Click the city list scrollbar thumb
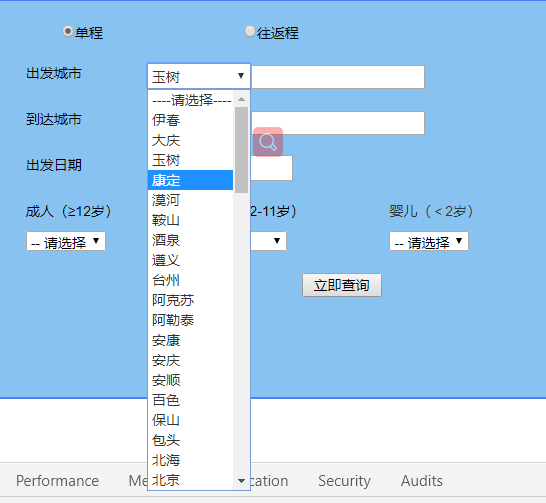 tap(241, 150)
